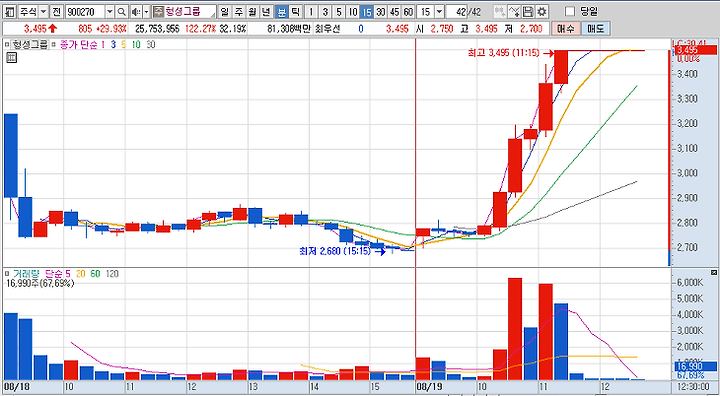Click the data table grid icon in chart

point(11,58)
